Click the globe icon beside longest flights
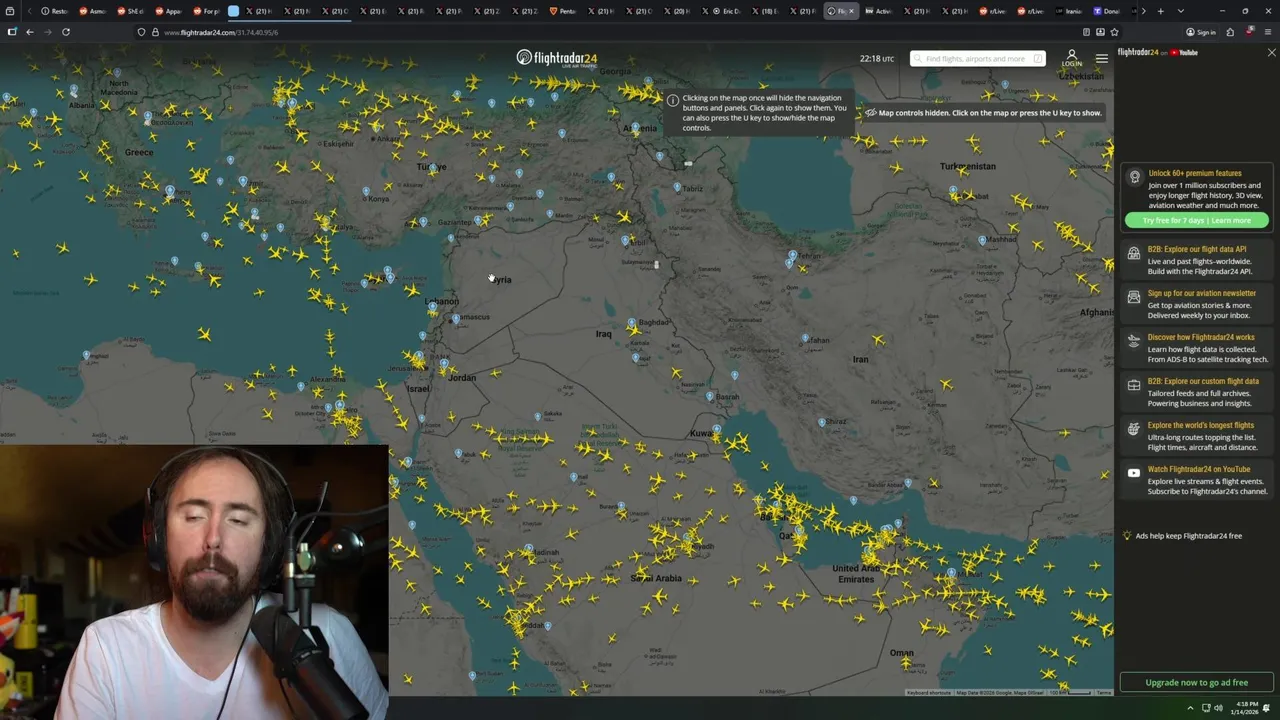1280x720 pixels. [1133, 429]
